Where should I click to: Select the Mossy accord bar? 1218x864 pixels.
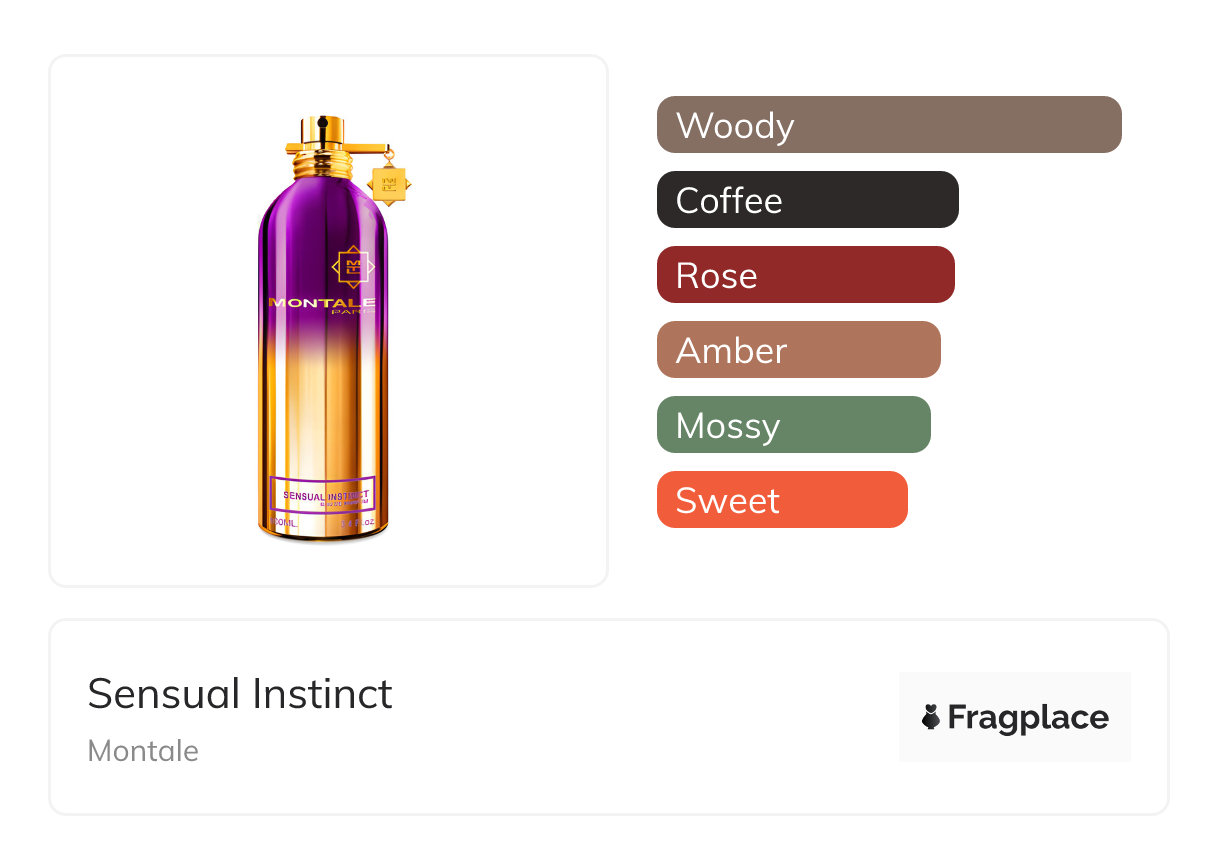click(793, 425)
